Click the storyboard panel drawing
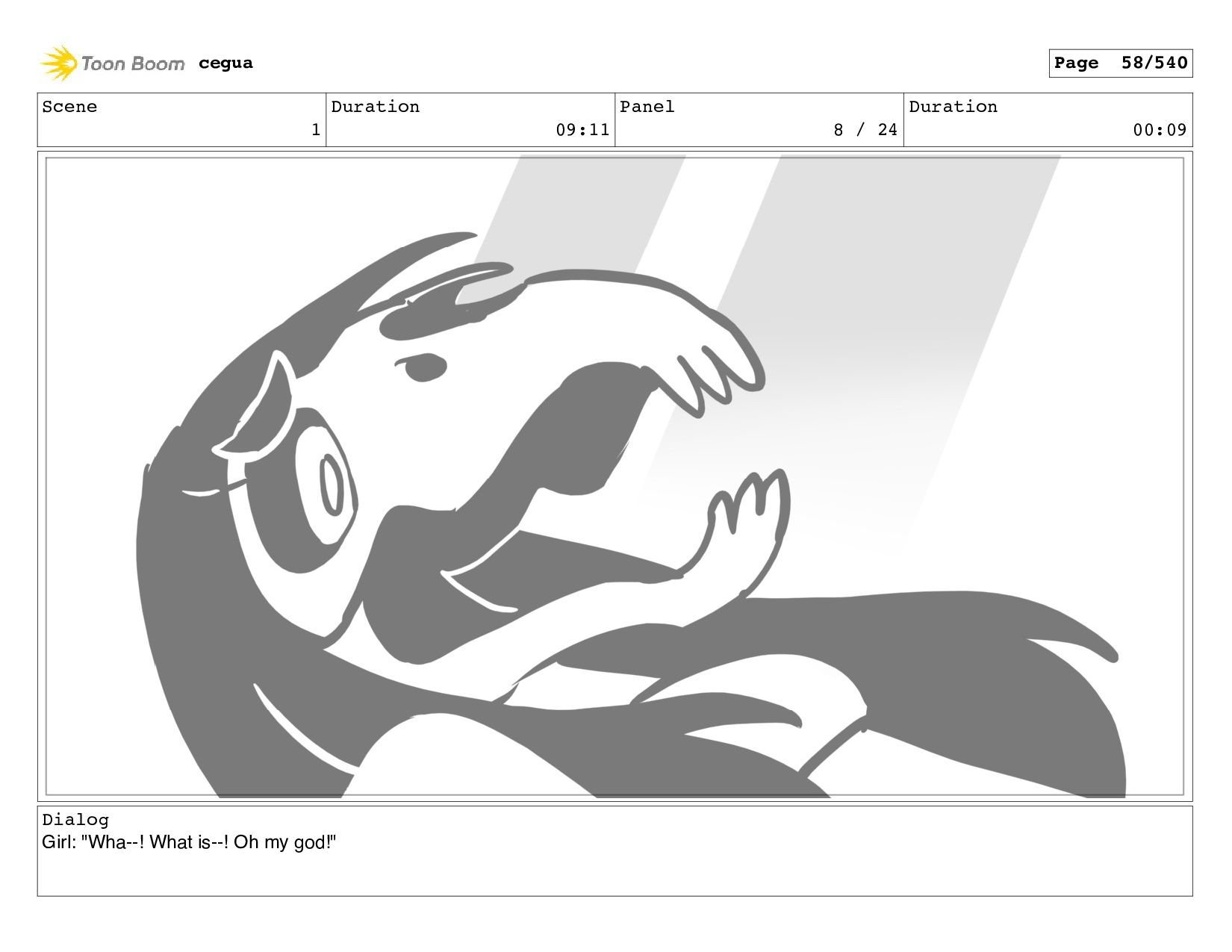This screenshot has width=1232, height=952. (x=615, y=476)
